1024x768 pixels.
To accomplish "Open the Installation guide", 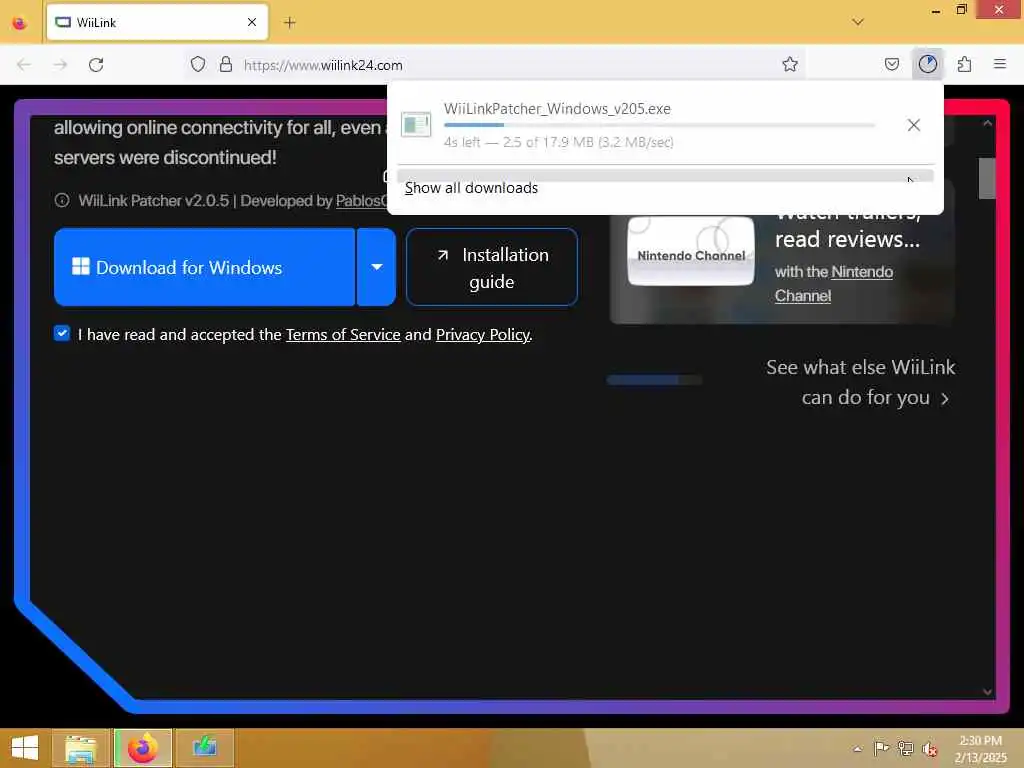I will (492, 268).
